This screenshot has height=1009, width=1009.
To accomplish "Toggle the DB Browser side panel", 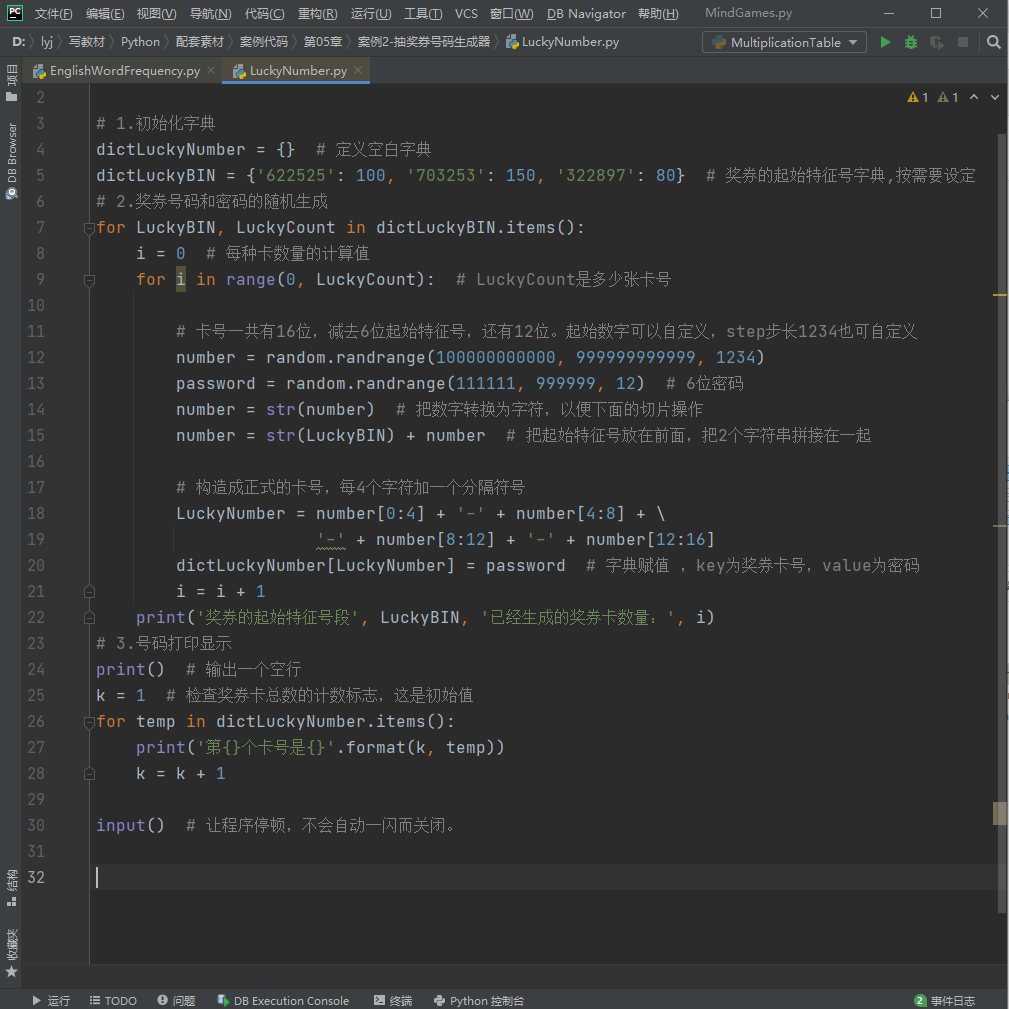I will pyautogui.click(x=11, y=160).
